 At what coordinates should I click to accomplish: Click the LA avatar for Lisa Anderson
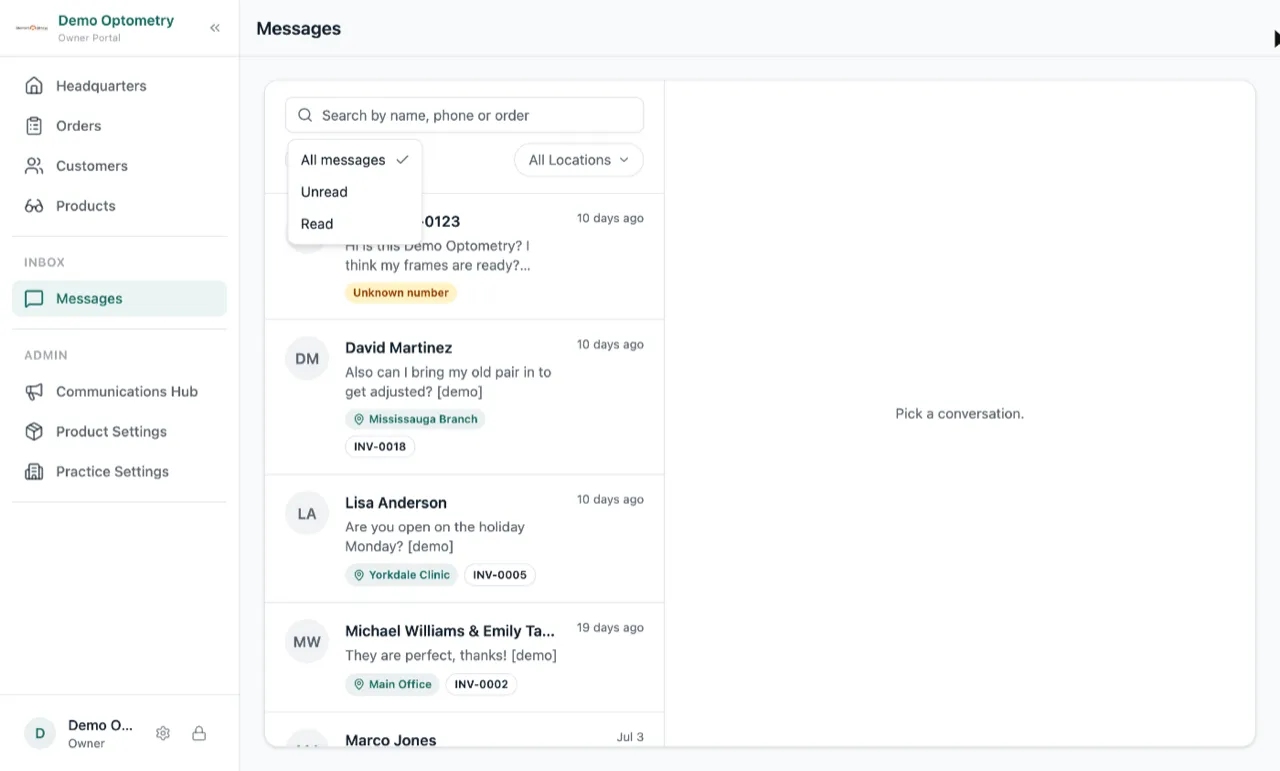(307, 513)
